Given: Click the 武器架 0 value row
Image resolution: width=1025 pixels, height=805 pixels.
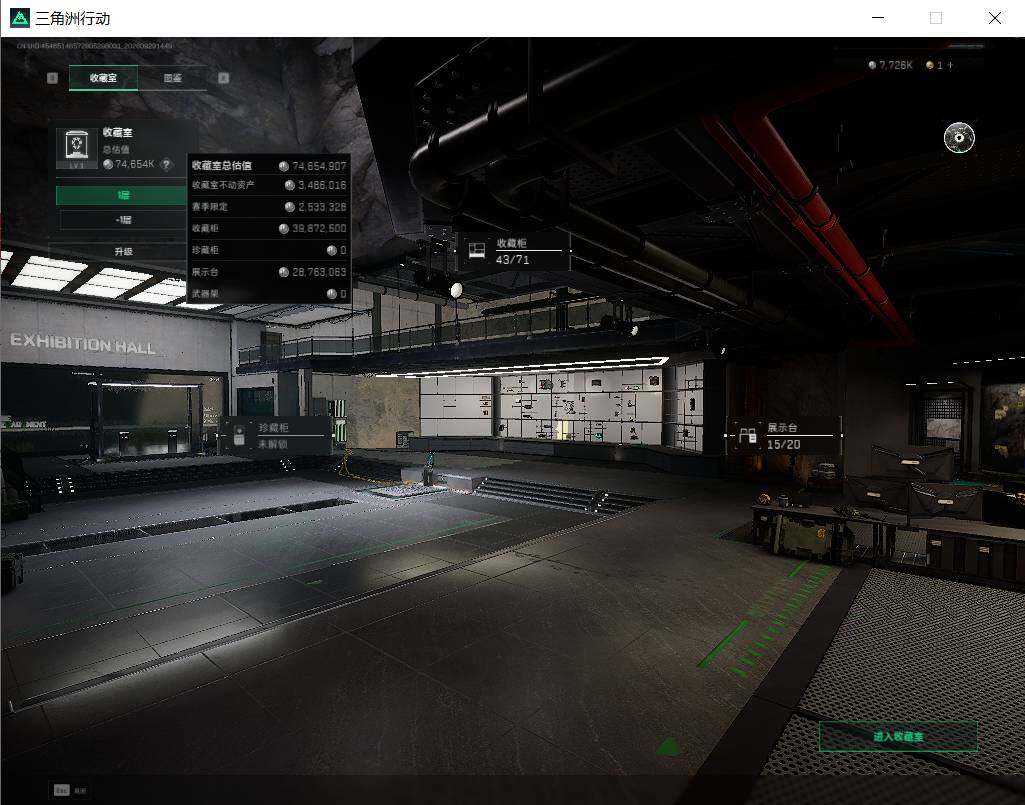Looking at the screenshot, I should coord(269,294).
